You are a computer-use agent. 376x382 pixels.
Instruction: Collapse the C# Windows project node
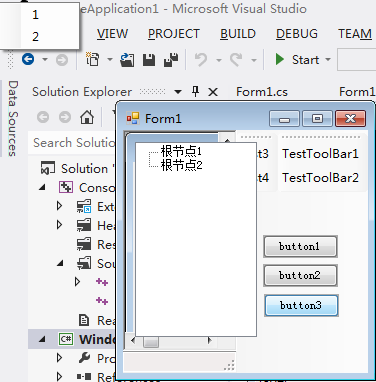42,339
